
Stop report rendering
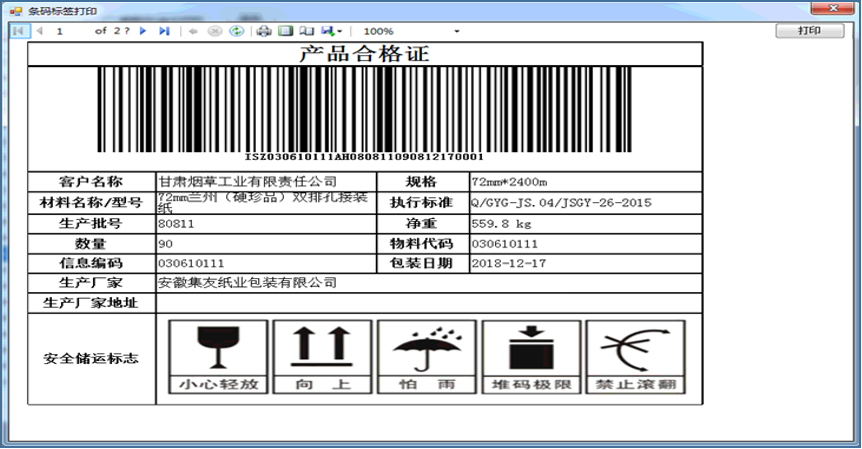[x=215, y=31]
